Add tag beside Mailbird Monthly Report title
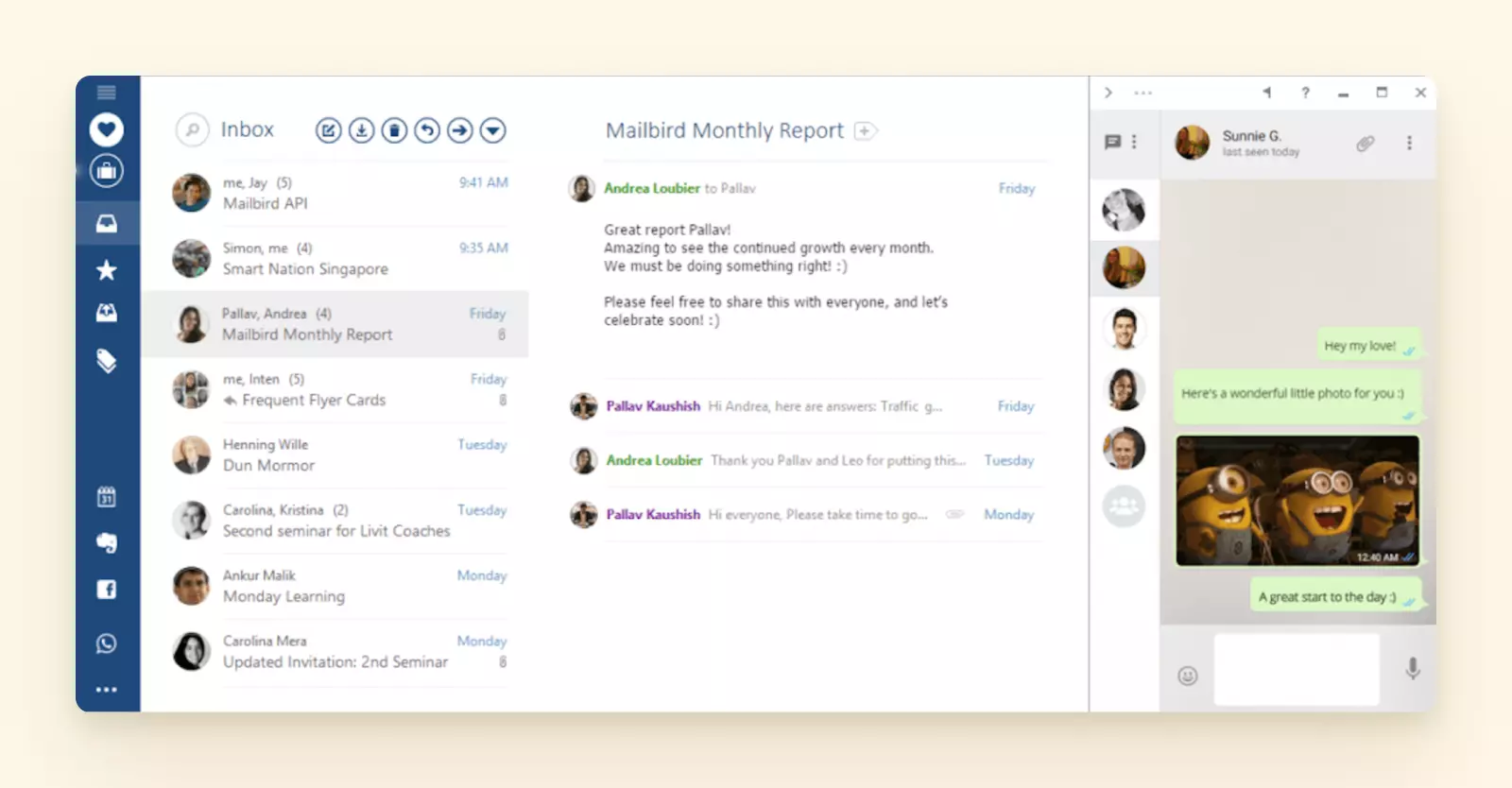 (865, 131)
